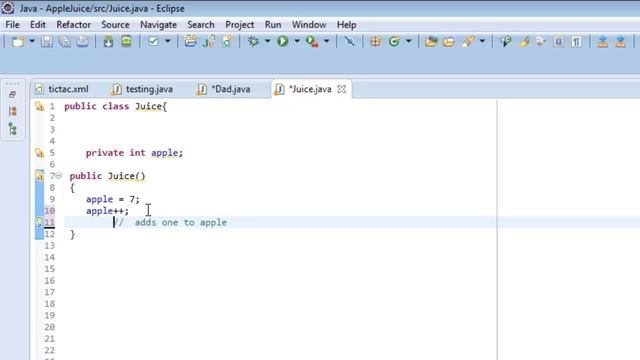Open the Run dropdown arrow
This screenshot has width=640, height=360.
click(297, 42)
